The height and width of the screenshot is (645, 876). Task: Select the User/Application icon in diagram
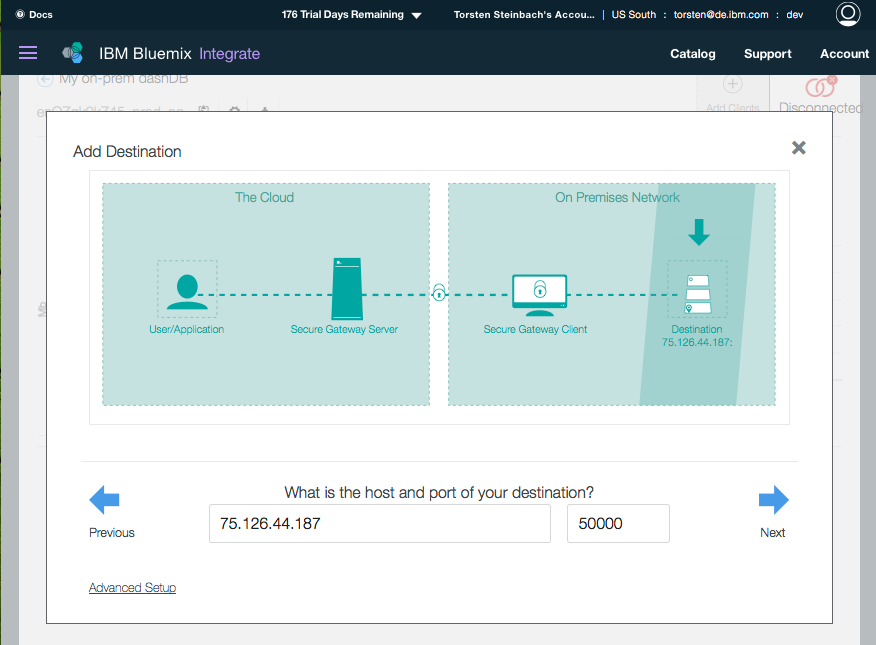[187, 292]
